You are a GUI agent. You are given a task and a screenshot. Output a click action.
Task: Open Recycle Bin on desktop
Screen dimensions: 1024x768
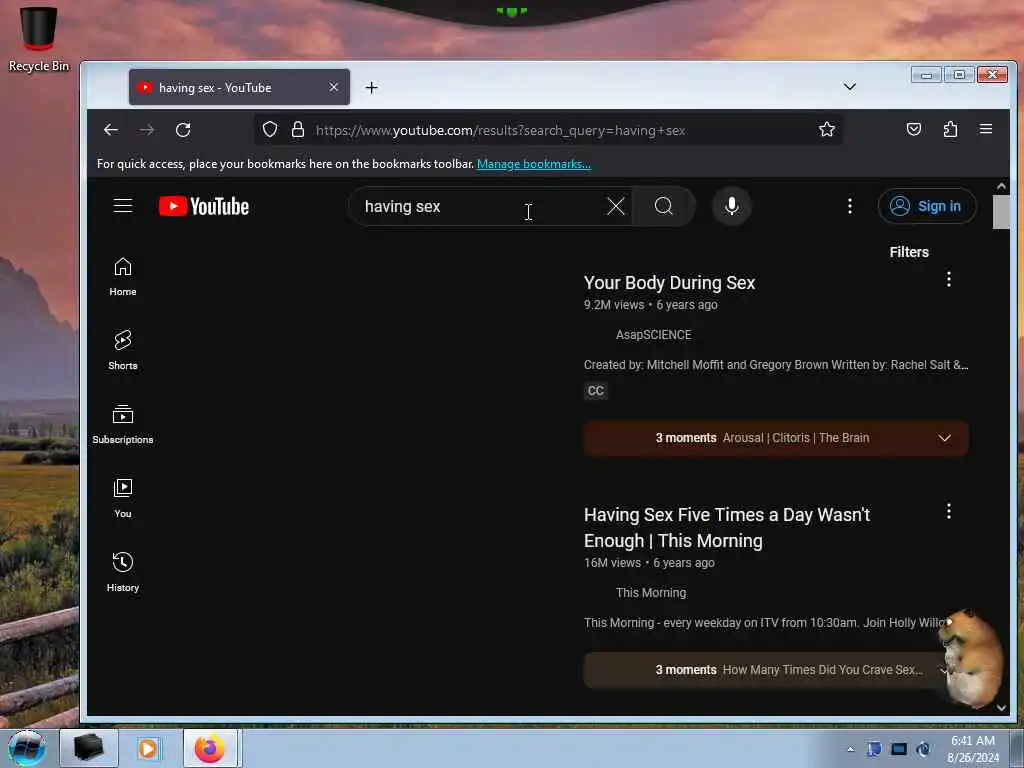[39, 39]
